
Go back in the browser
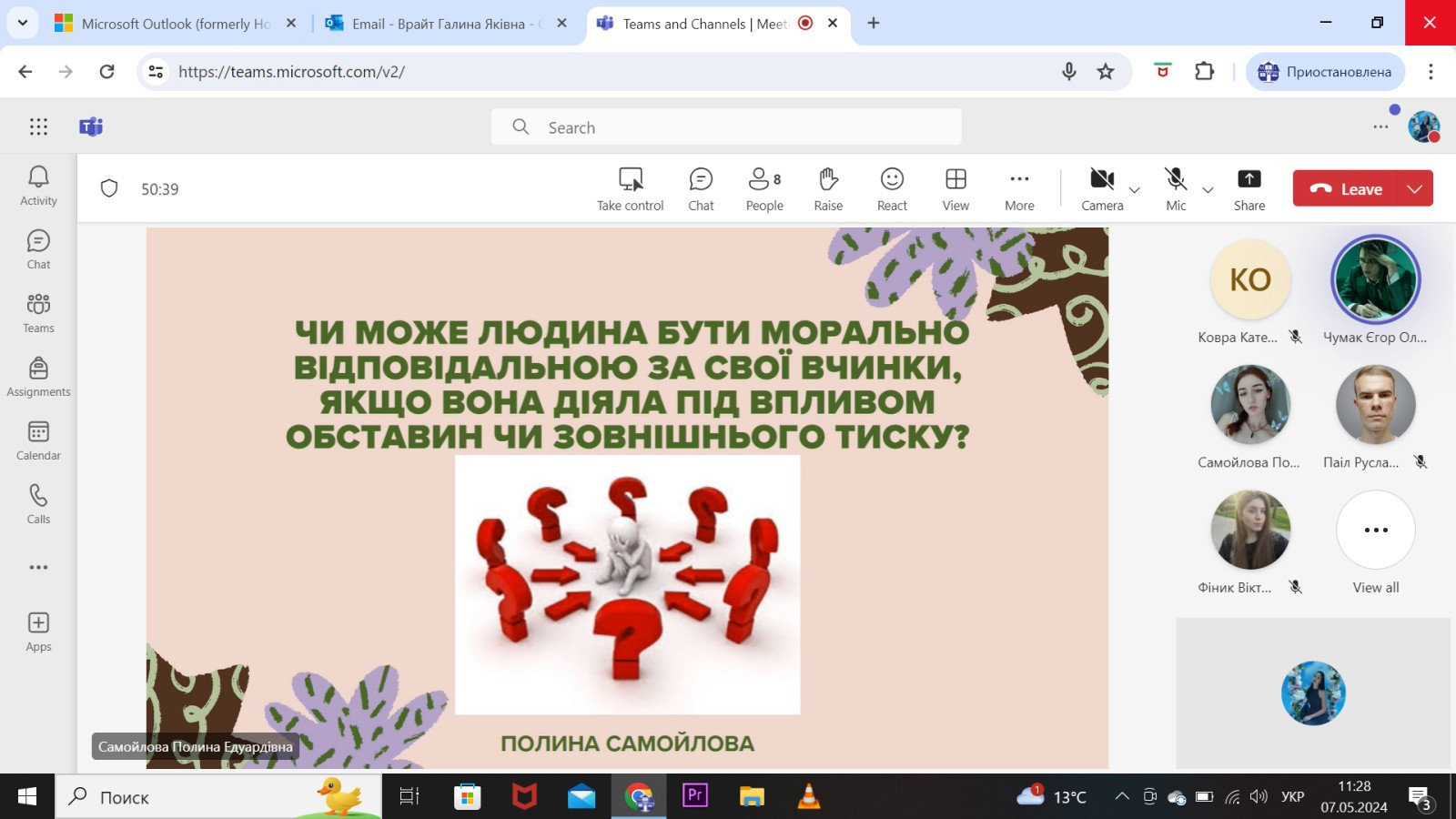coord(25,71)
